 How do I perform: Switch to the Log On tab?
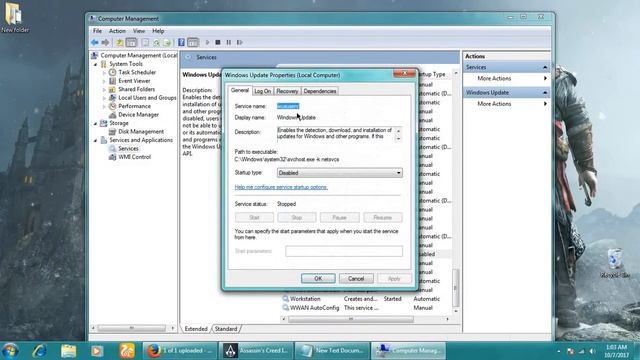[x=262, y=91]
